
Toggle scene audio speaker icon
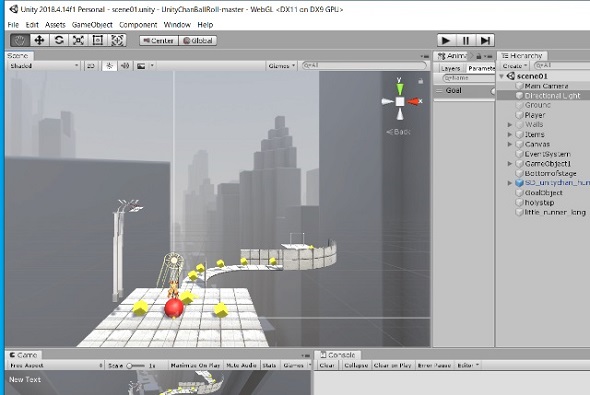click(x=125, y=66)
